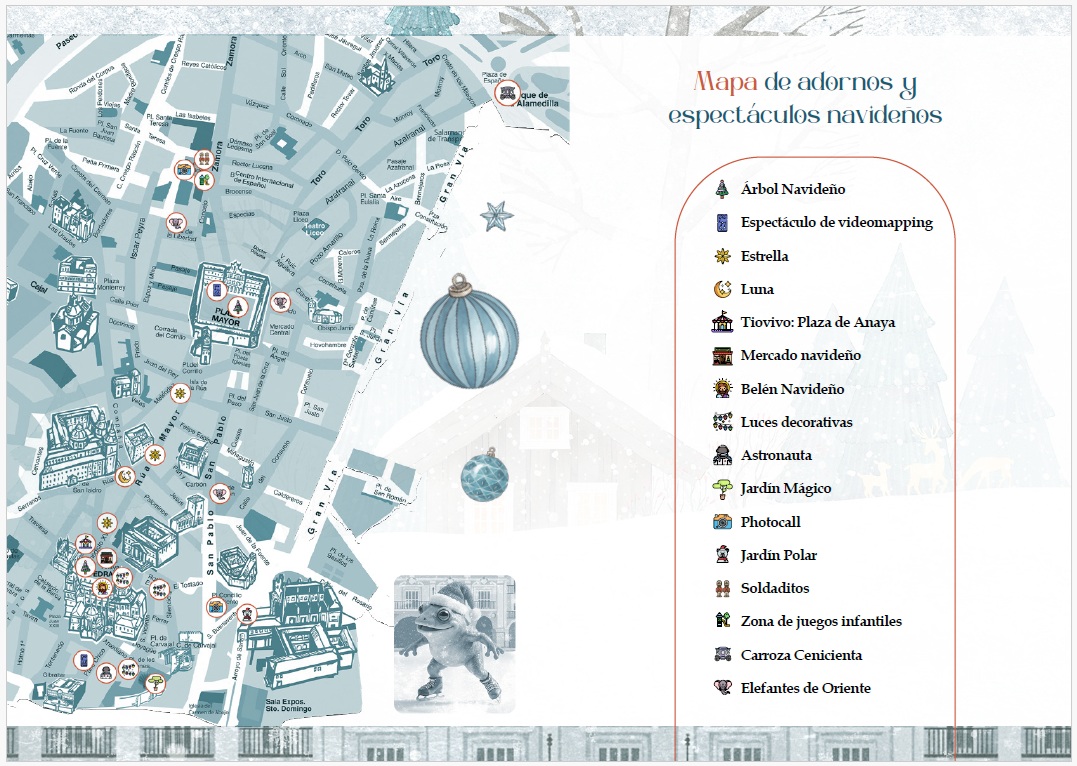Click the carriage marker near Plaza de España
The width and height of the screenshot is (1077, 766).
pyautogui.click(x=508, y=94)
